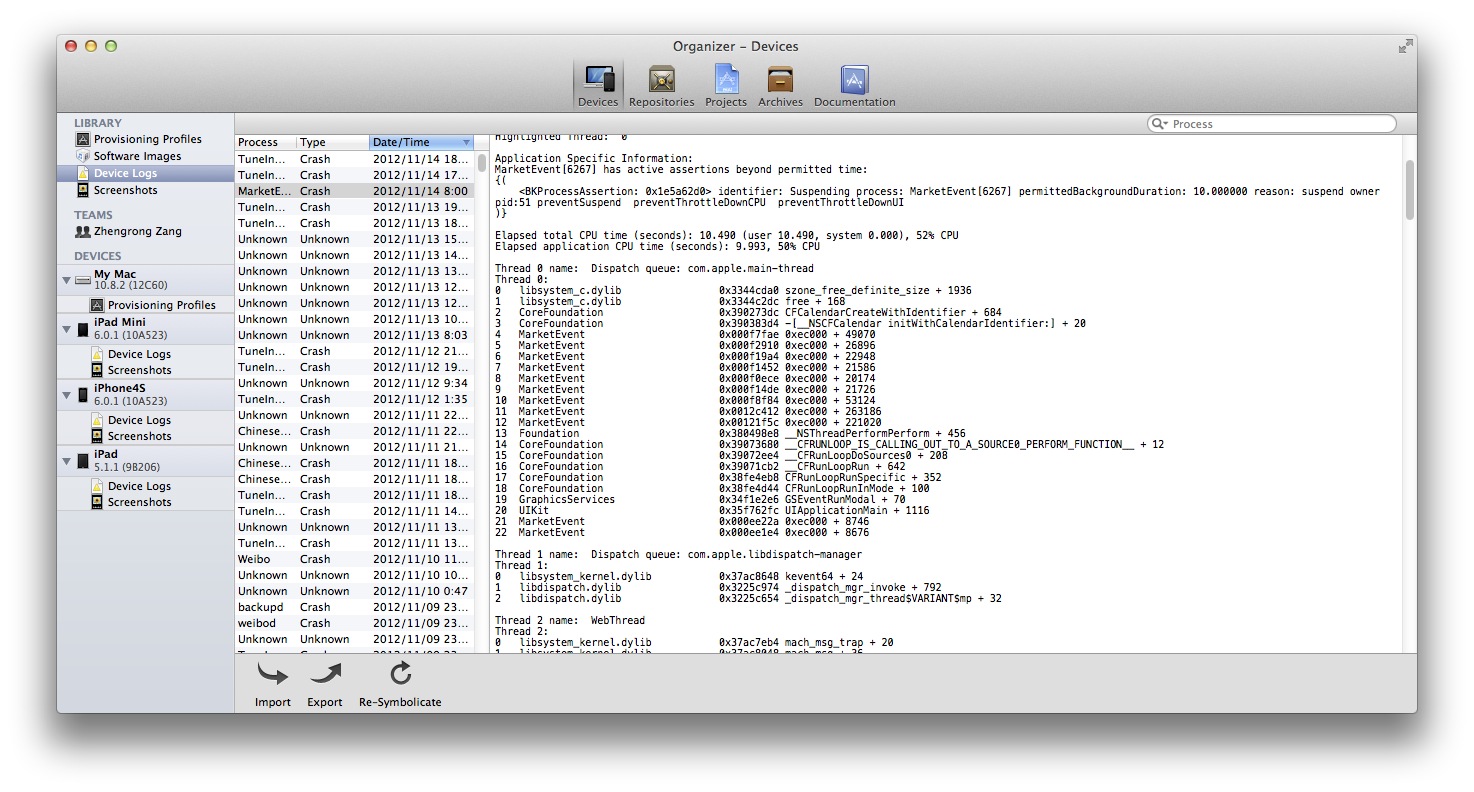1474x792 pixels.
Task: Toggle full screen mode arrows icon
Action: pos(1405,46)
